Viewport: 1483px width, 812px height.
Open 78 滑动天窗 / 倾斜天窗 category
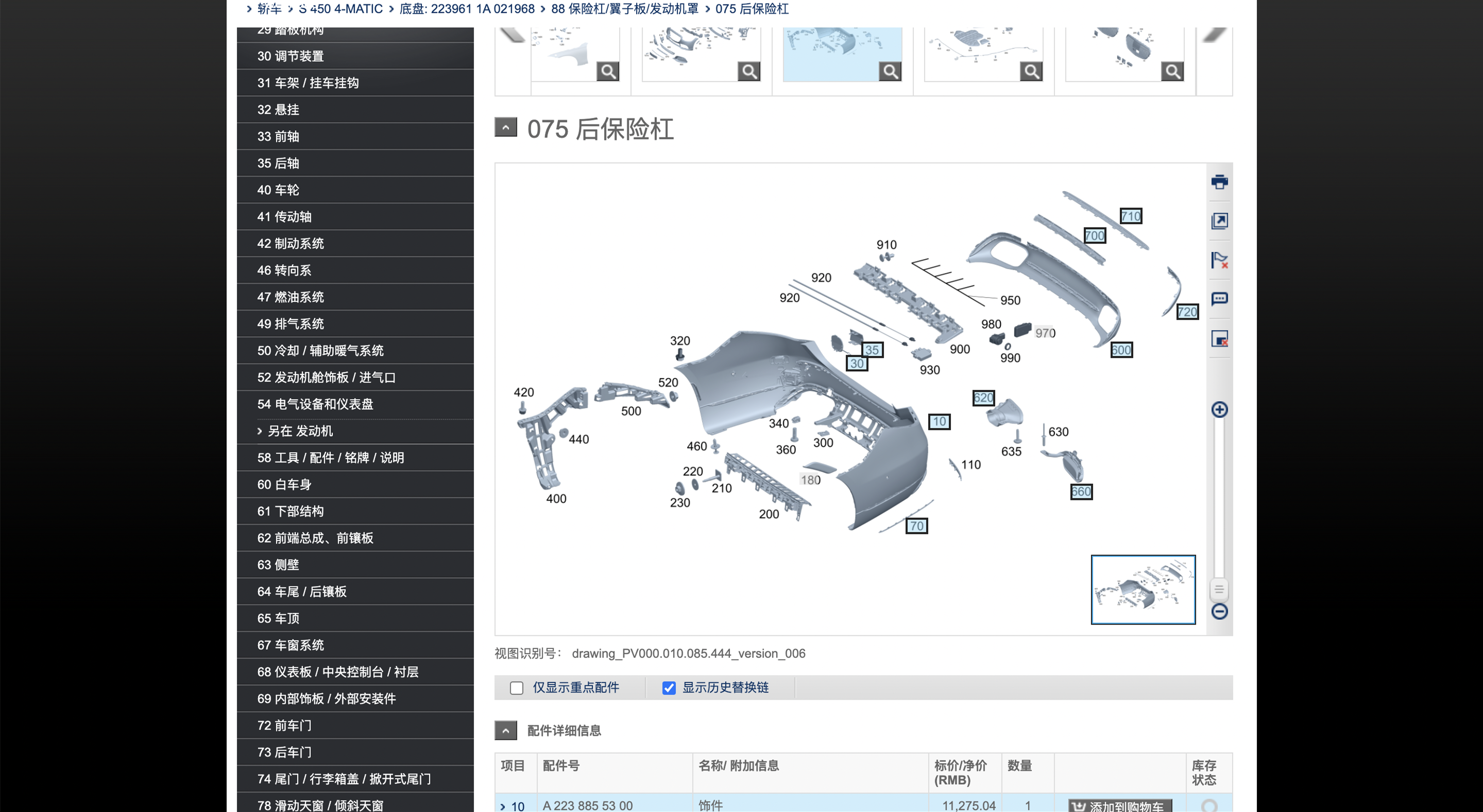pyautogui.click(x=355, y=804)
